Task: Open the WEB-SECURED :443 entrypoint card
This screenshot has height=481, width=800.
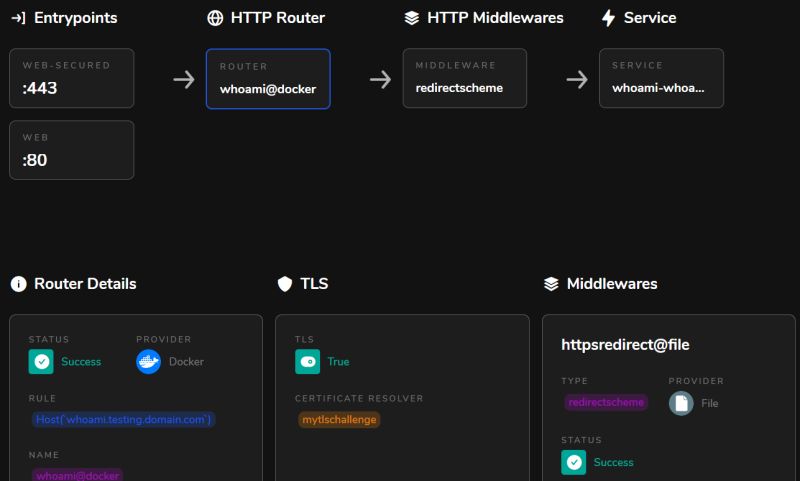Action: (72, 78)
